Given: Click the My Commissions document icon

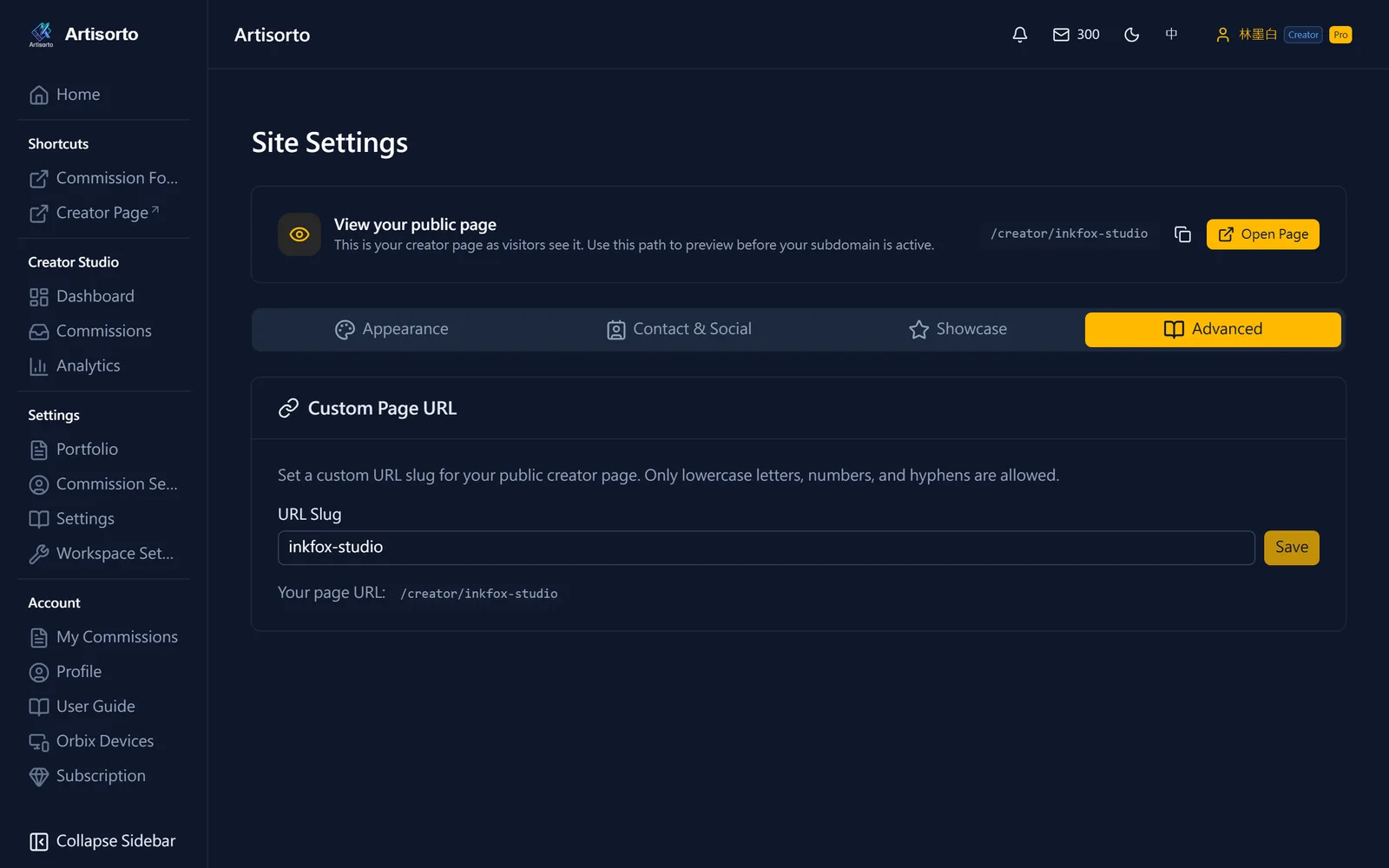Looking at the screenshot, I should [x=39, y=637].
